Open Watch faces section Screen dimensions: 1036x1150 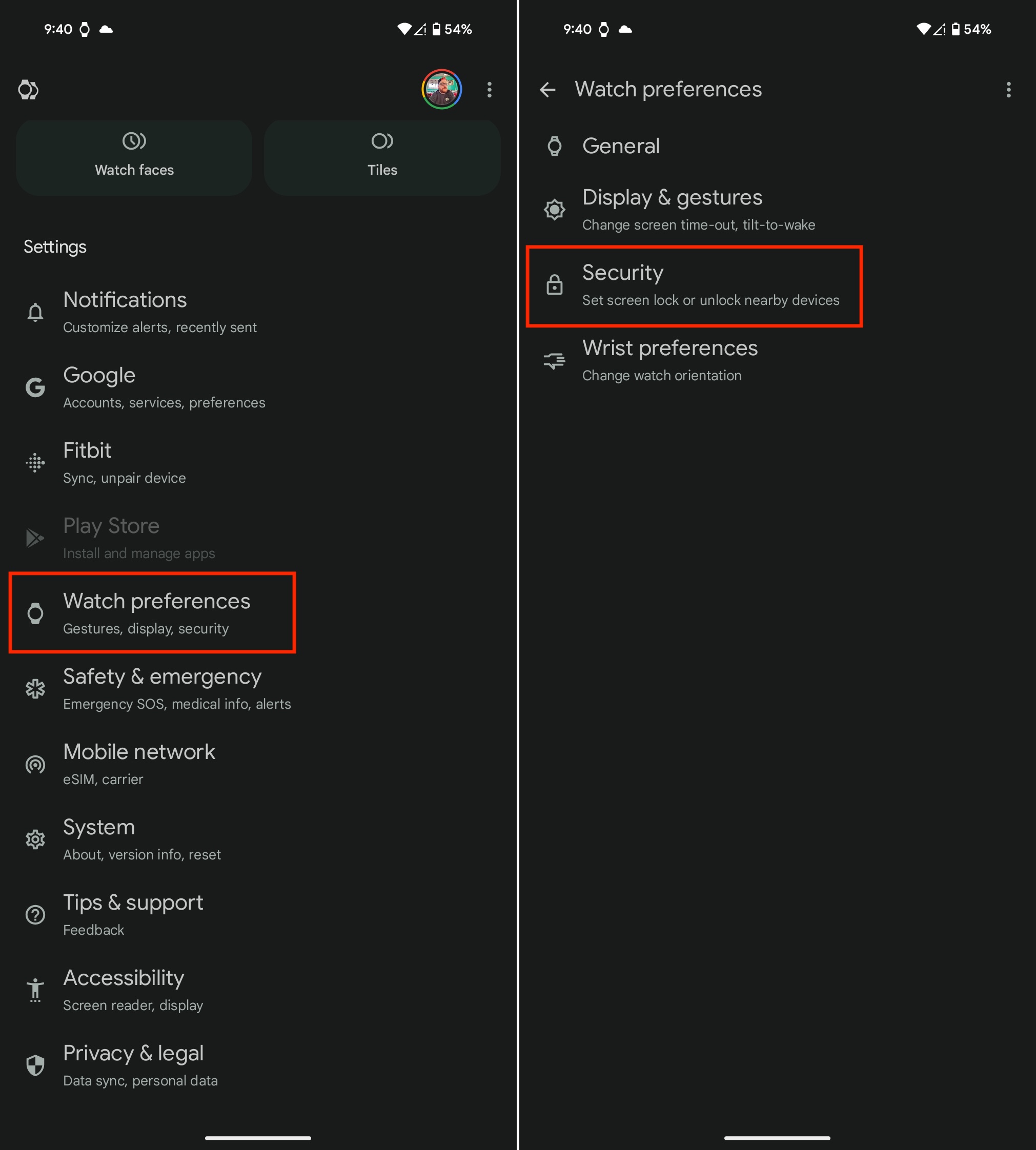(135, 155)
